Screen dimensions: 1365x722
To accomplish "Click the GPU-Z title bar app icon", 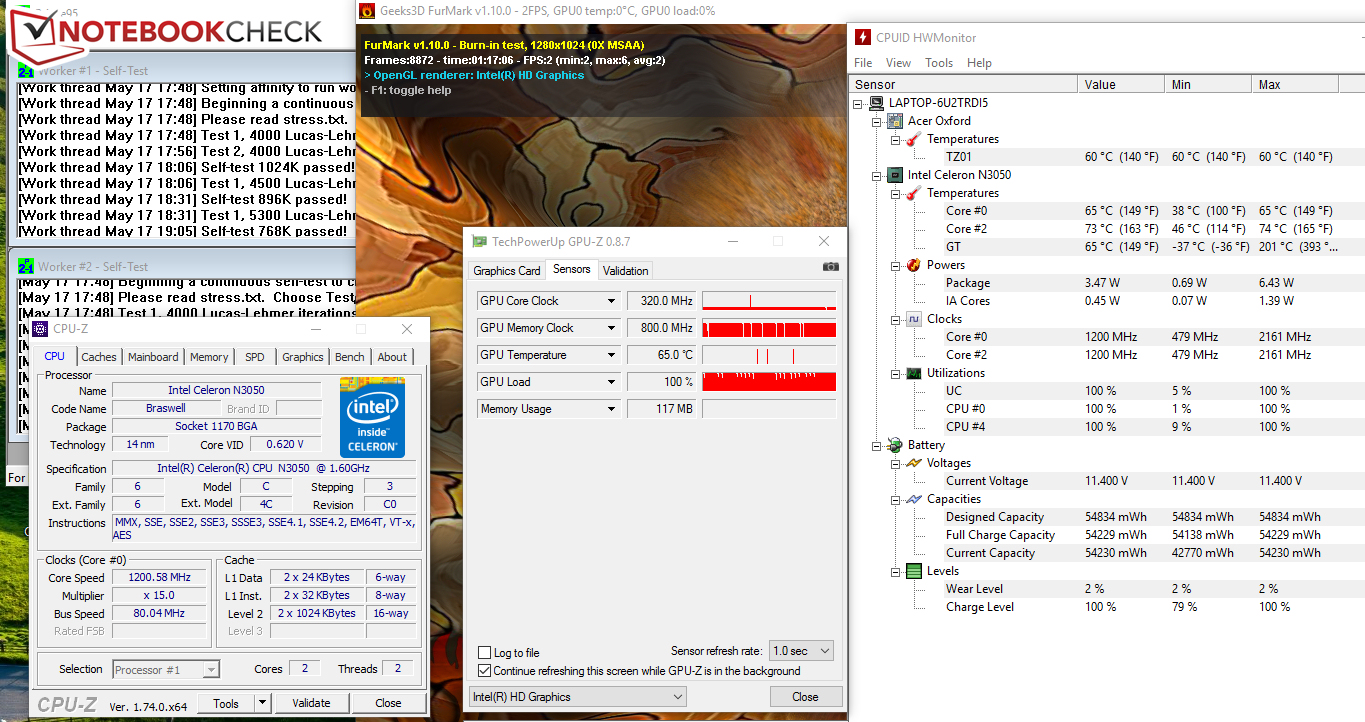I will tap(479, 242).
